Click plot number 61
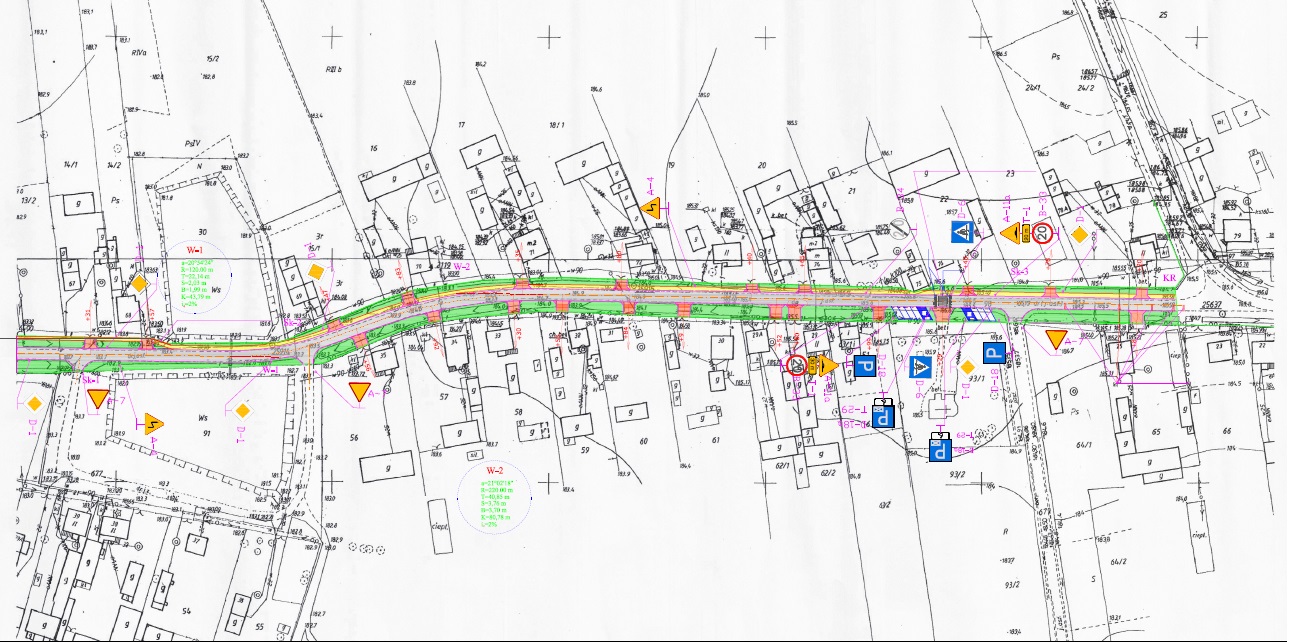 716,440
